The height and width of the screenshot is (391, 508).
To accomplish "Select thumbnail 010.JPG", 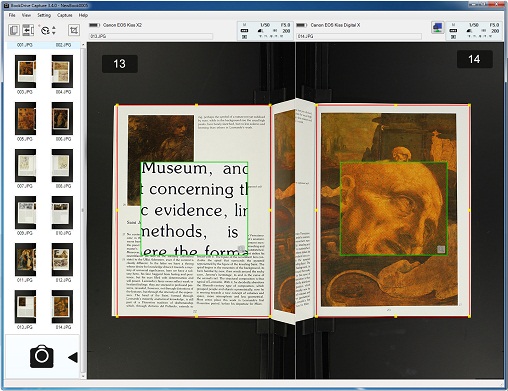I will [62, 212].
